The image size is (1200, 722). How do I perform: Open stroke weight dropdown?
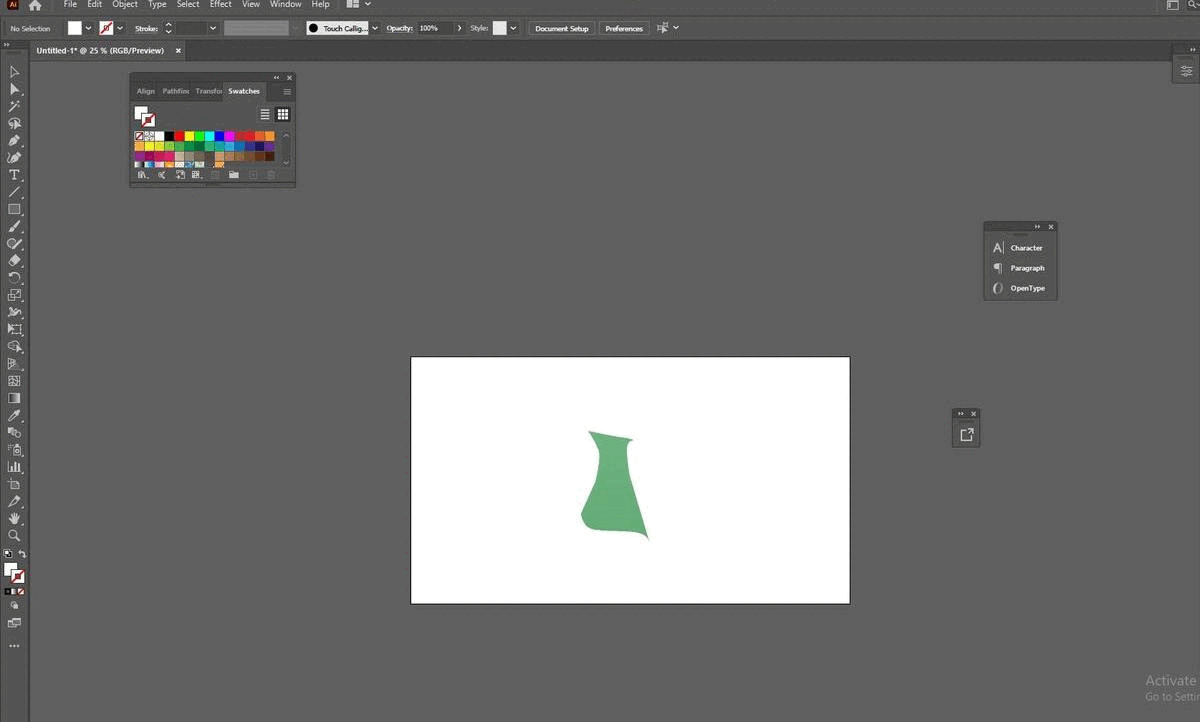click(213, 28)
